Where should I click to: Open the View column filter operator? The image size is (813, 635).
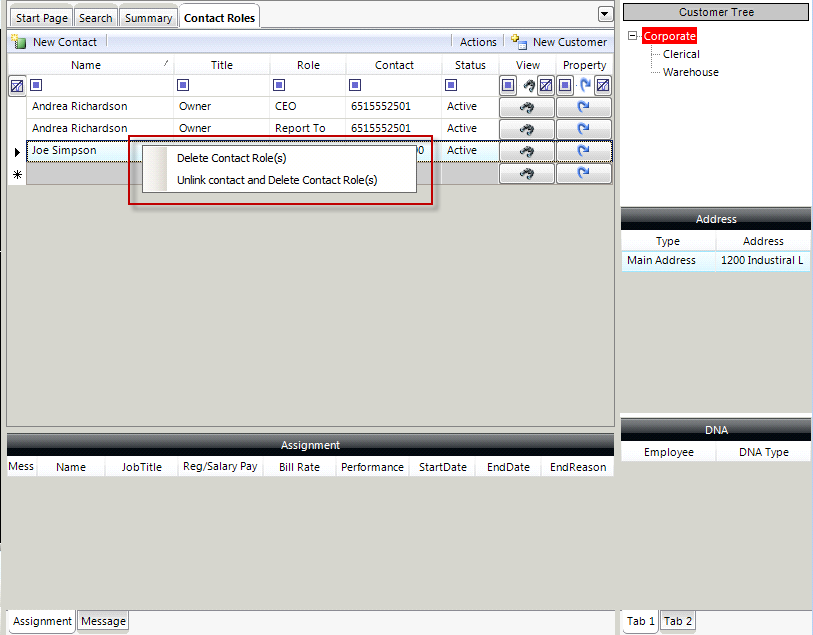point(508,85)
